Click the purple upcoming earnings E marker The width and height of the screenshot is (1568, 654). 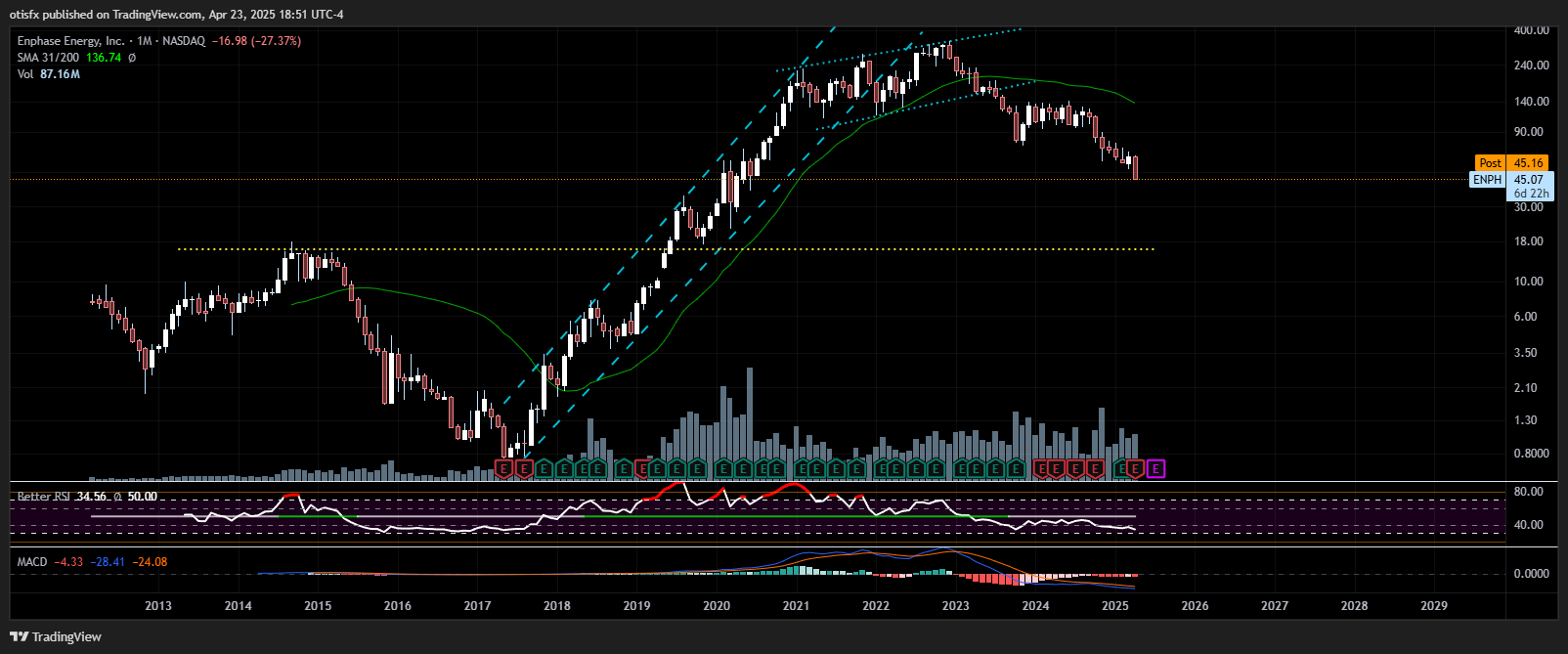coord(1155,469)
